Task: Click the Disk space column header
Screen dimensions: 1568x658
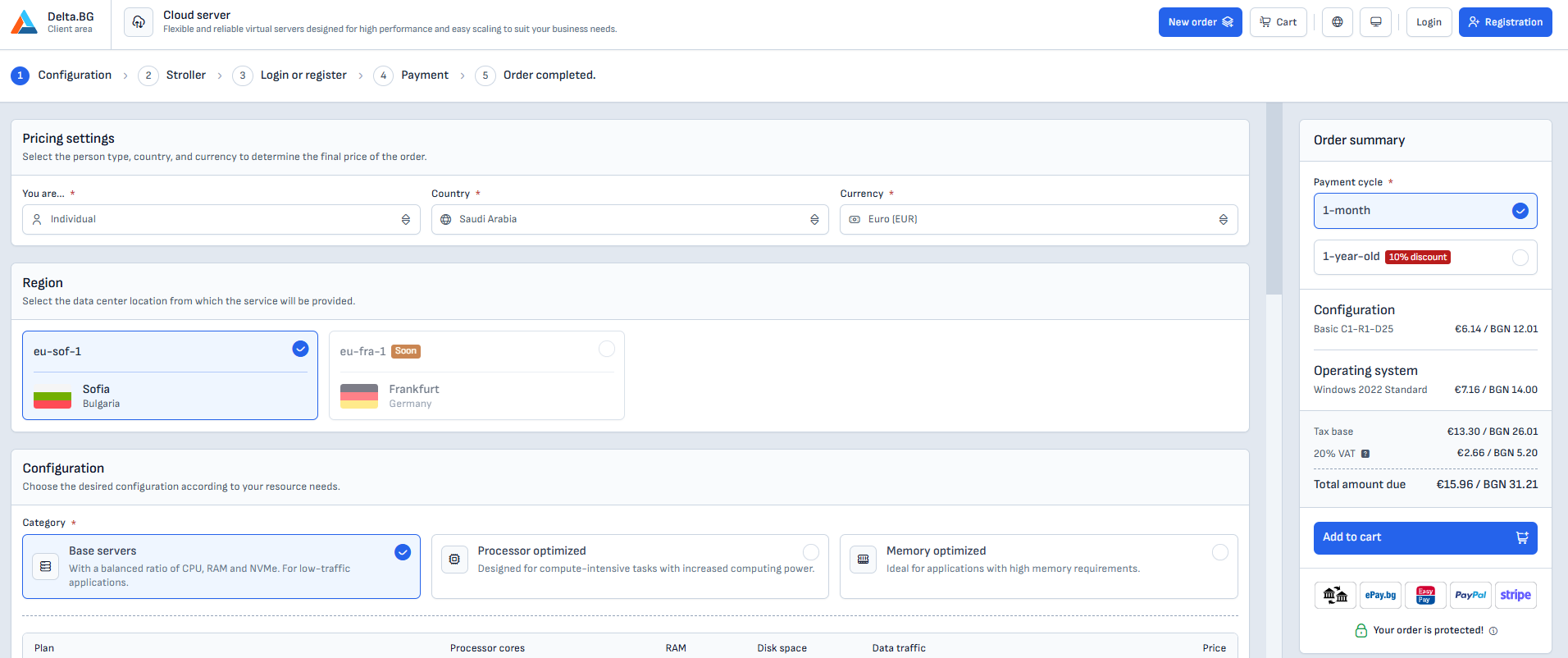Action: point(782,648)
